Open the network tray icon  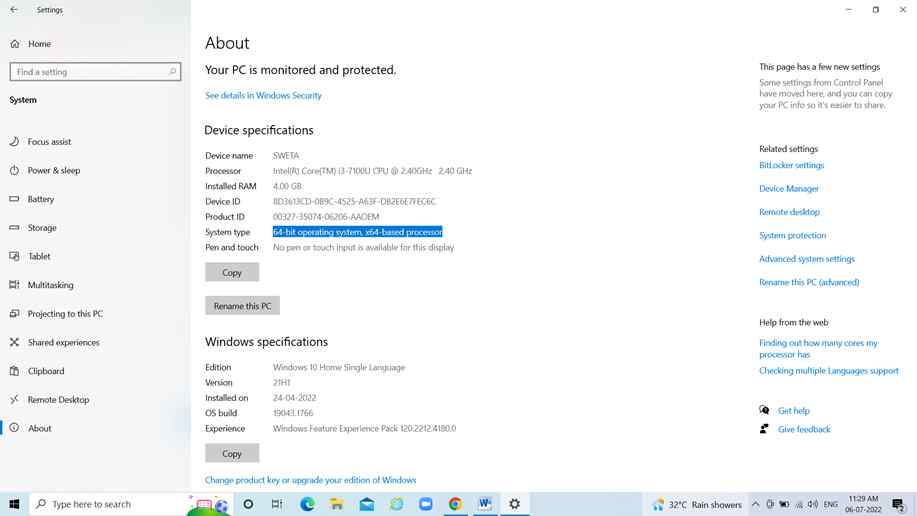(799, 504)
